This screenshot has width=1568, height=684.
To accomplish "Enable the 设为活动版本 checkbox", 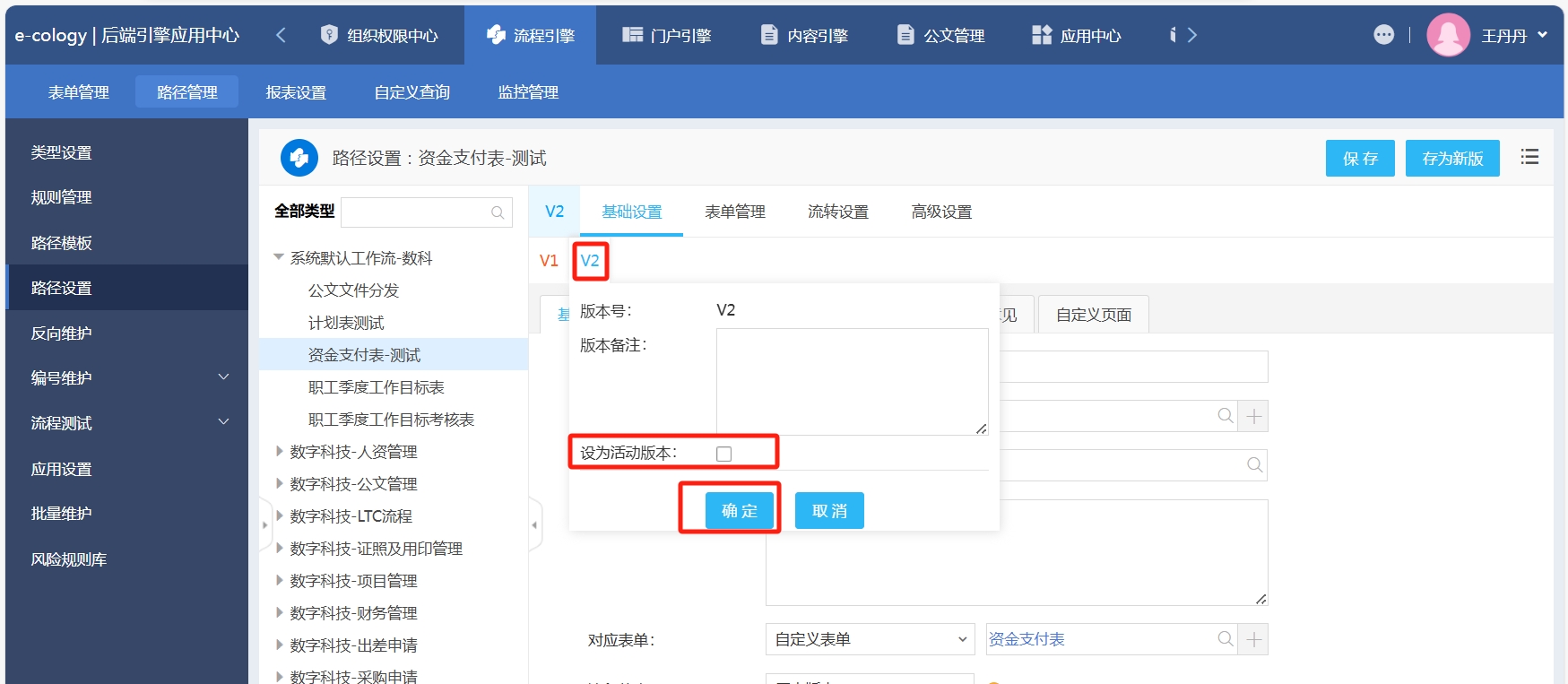I will pyautogui.click(x=724, y=454).
